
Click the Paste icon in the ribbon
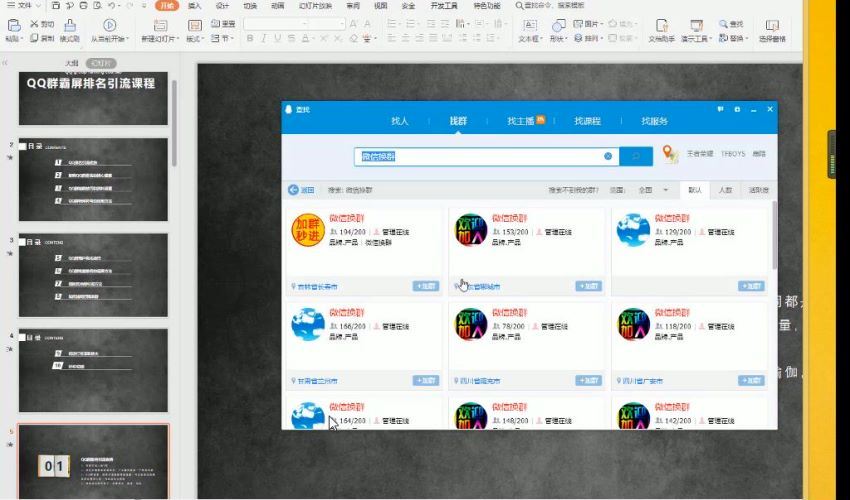click(x=14, y=25)
